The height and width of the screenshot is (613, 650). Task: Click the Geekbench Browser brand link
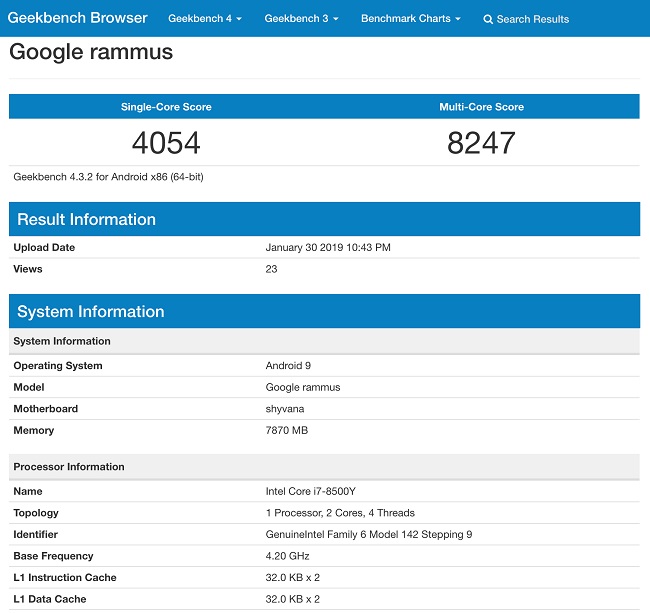coord(78,18)
